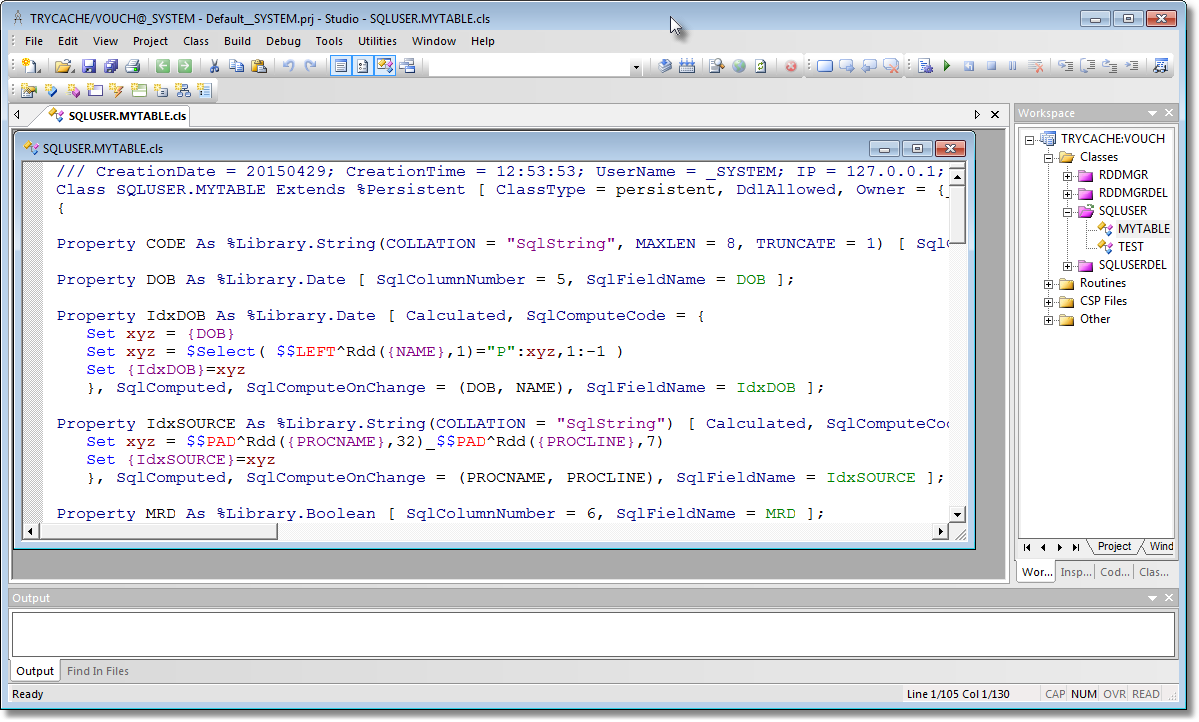Expand the RDDMGRDEL package node
This screenshot has height=722, width=1199.
pos(1067,194)
